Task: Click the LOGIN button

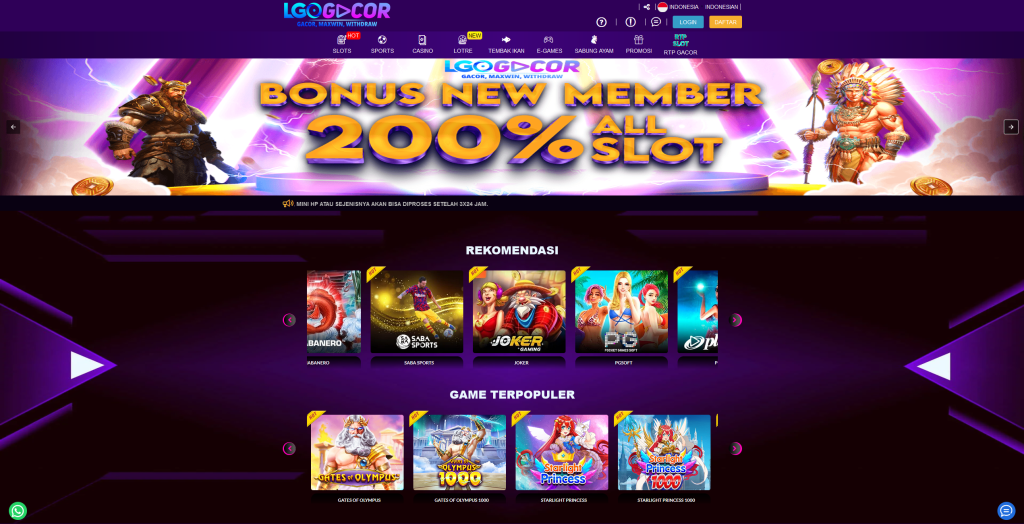Action: pyautogui.click(x=688, y=22)
